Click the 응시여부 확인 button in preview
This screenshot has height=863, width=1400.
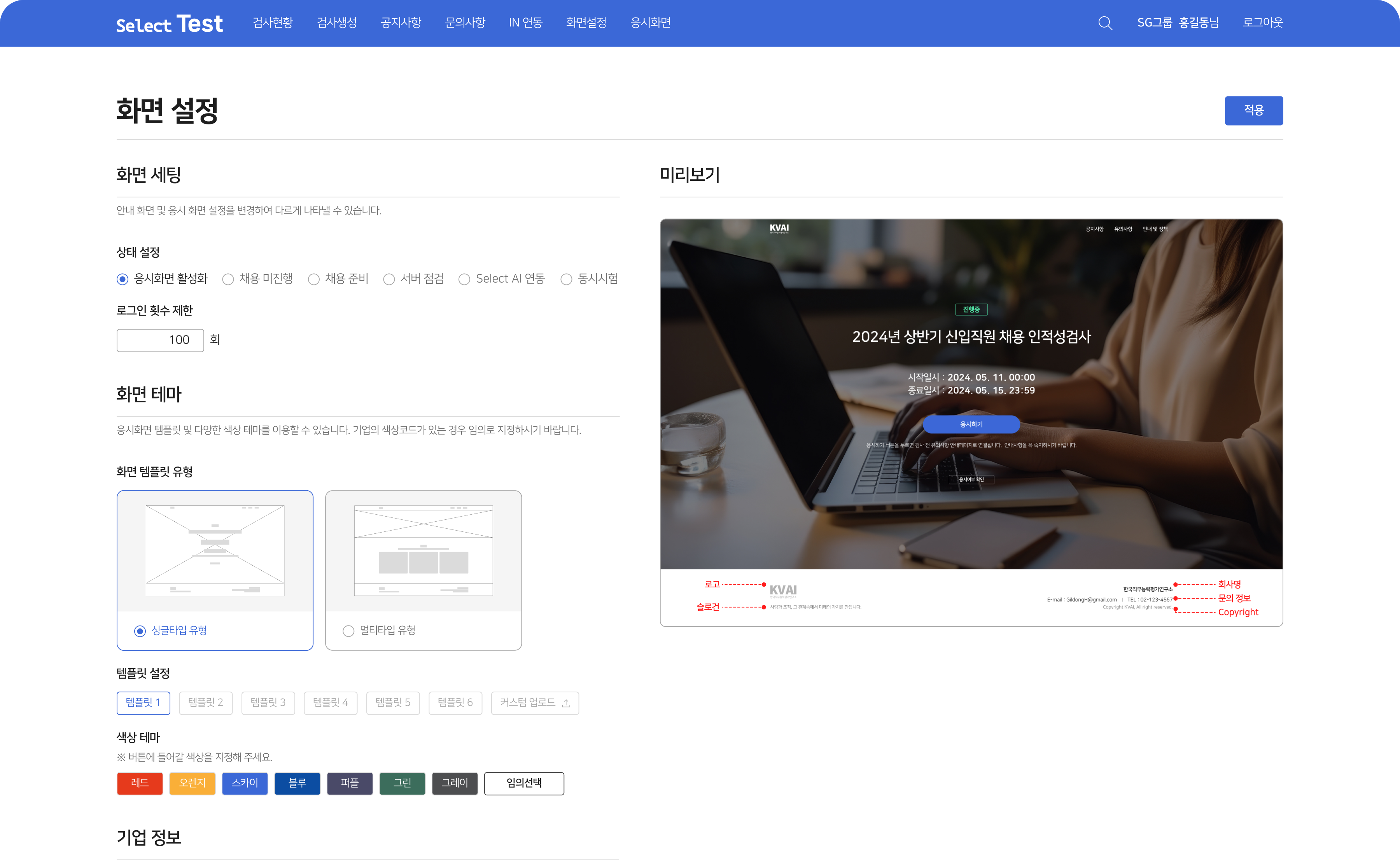(971, 480)
